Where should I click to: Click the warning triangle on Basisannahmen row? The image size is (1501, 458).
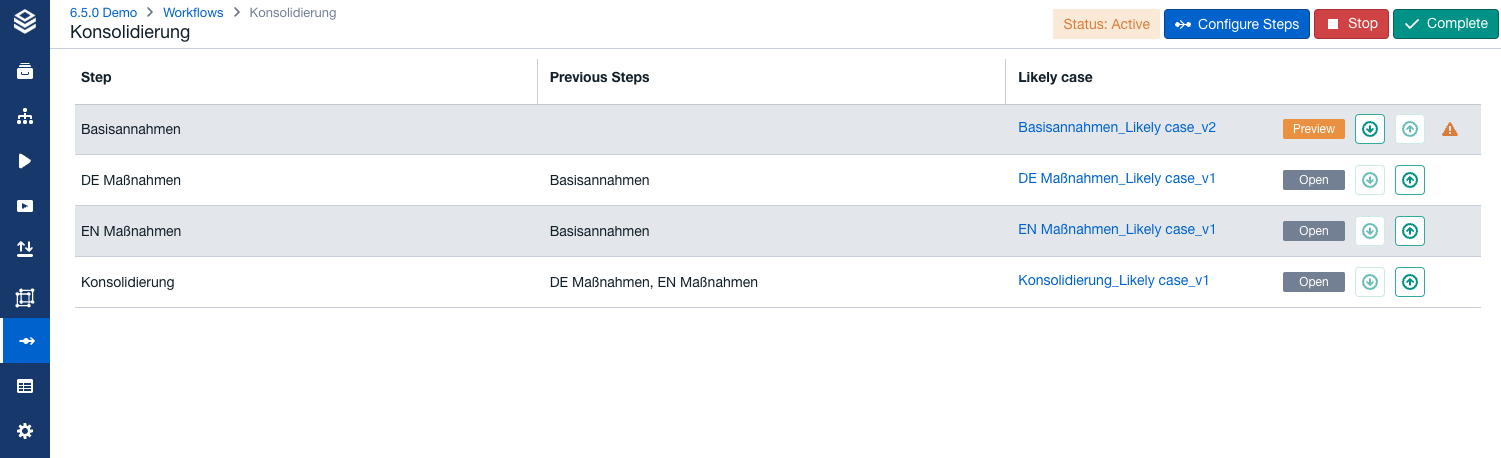click(1449, 129)
